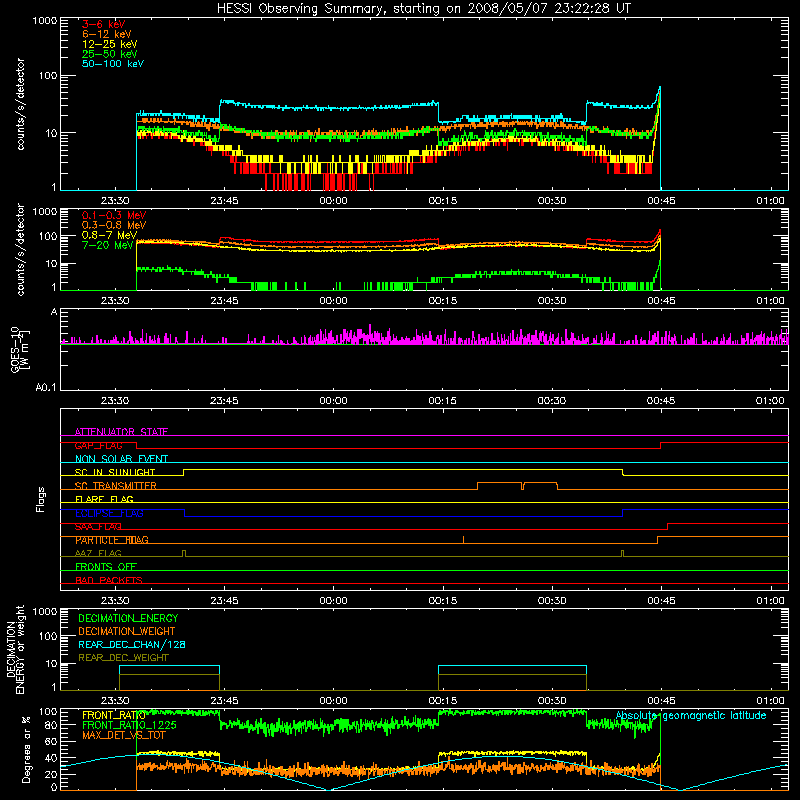Click the green 25-50 keV legend label
Image resolution: width=800 pixels, height=800 pixels.
[110, 54]
